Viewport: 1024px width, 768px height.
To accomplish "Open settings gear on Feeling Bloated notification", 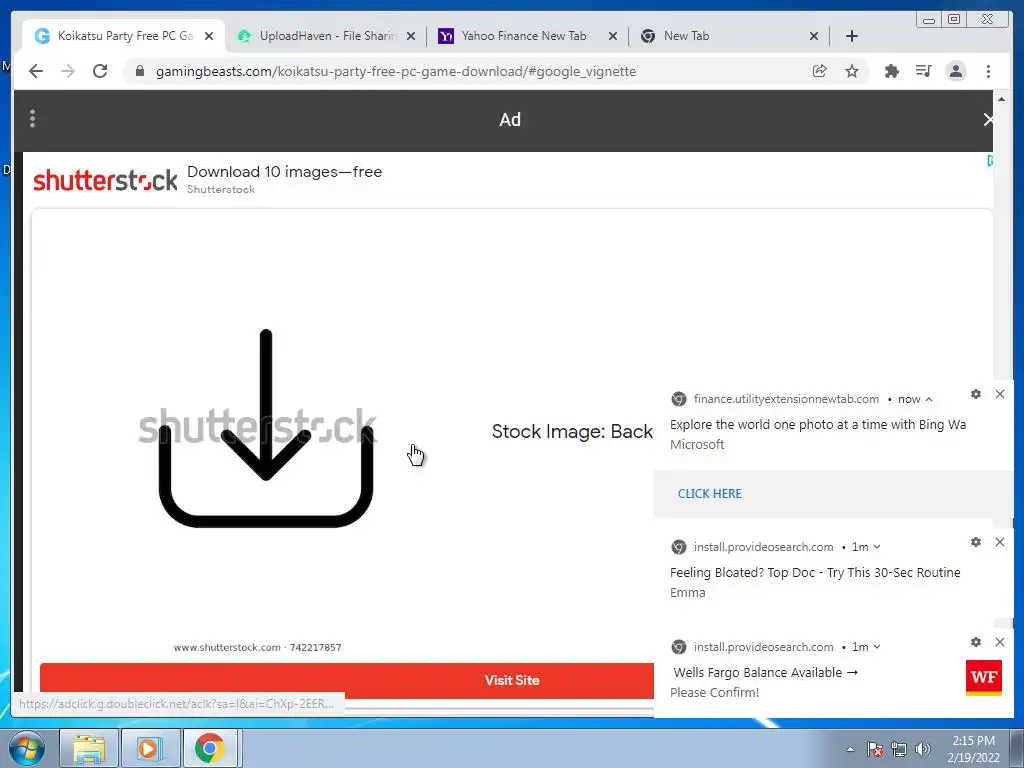I will (976, 542).
